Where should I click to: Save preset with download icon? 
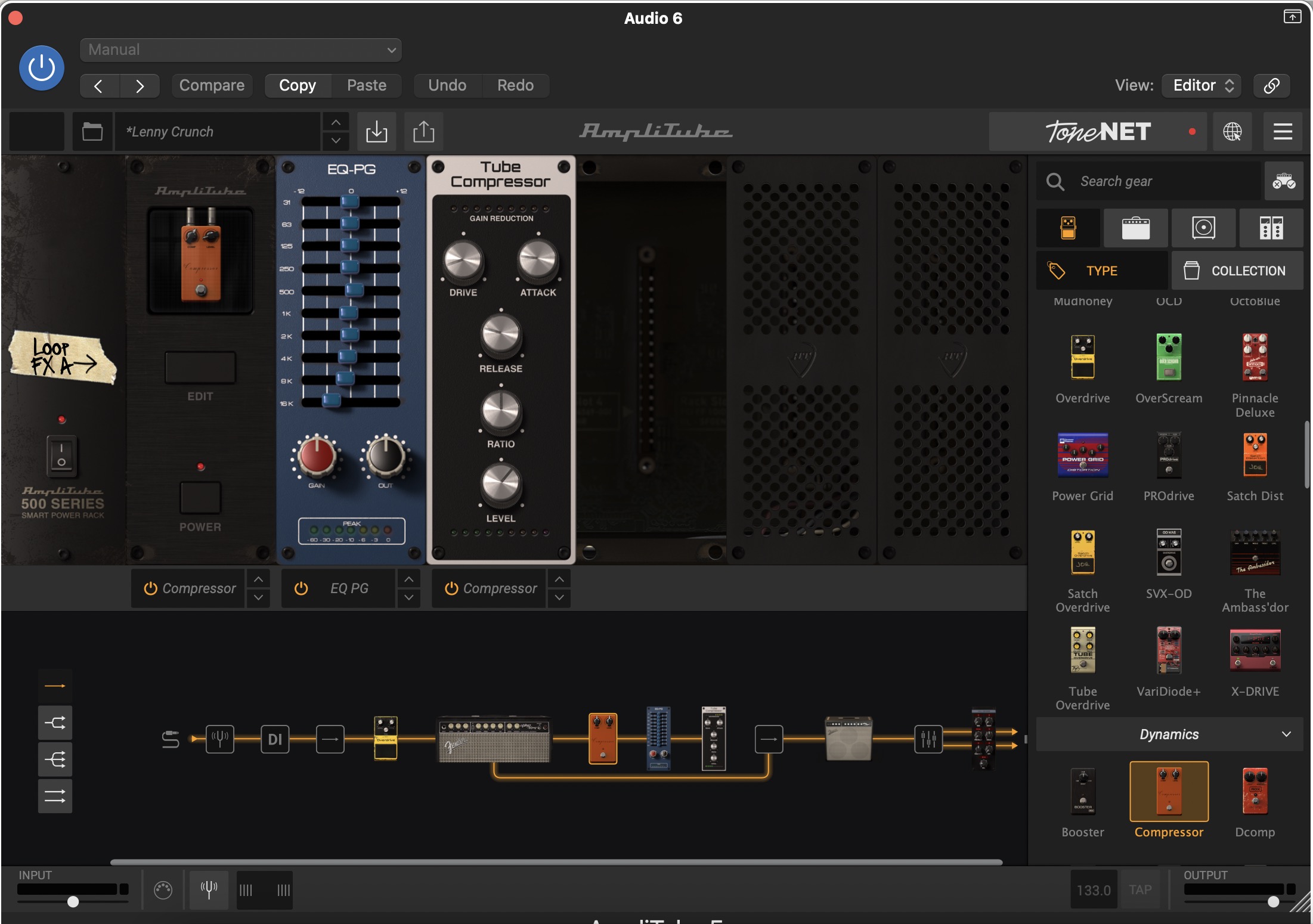pos(377,132)
